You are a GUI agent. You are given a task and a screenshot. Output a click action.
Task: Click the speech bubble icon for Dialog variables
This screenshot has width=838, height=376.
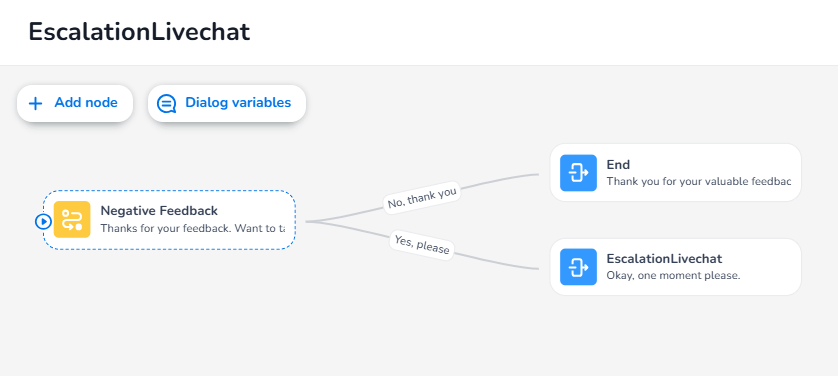tap(167, 103)
